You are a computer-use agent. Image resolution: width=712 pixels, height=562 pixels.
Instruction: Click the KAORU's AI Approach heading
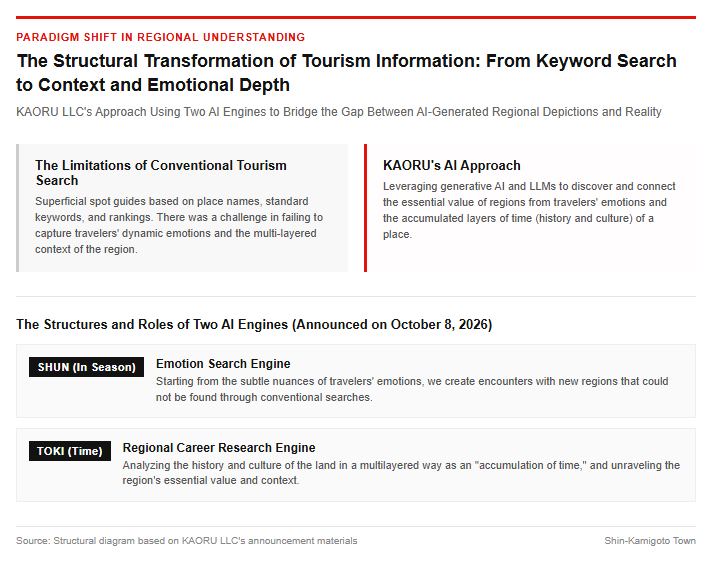(x=451, y=165)
